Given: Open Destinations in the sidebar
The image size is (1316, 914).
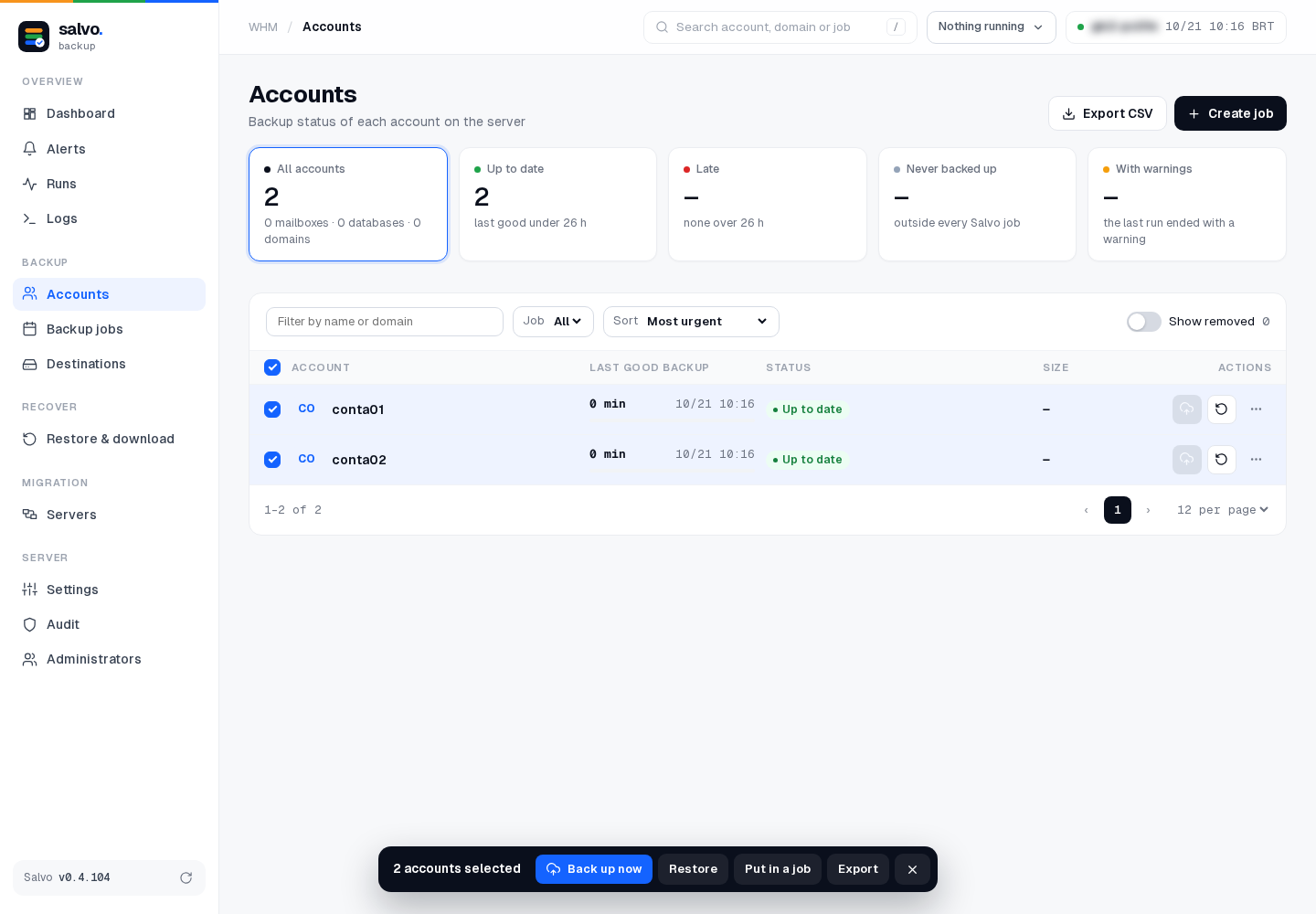Looking at the screenshot, I should click(x=109, y=364).
